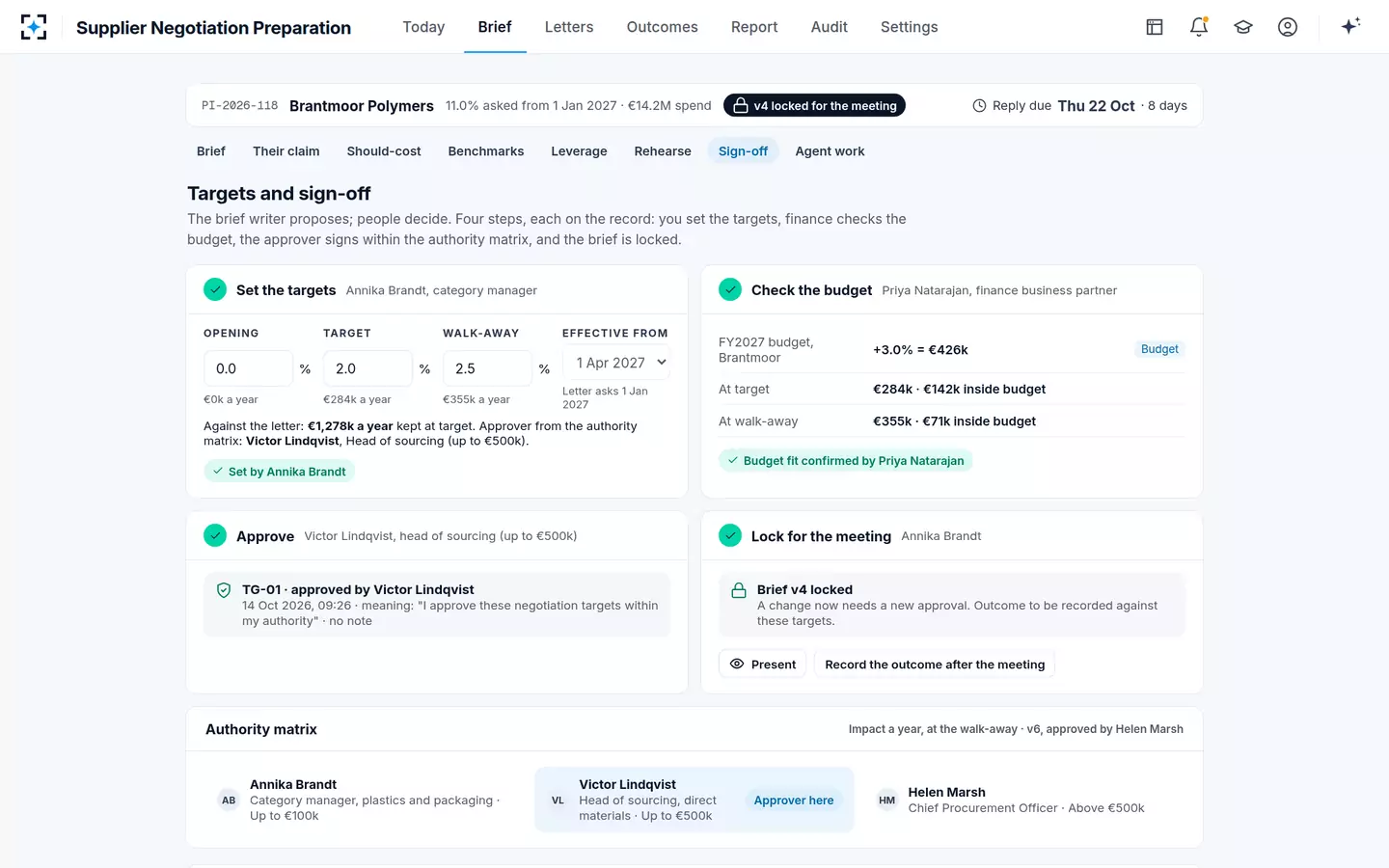Open the layout panel icon
The image size is (1389, 868).
(1155, 27)
